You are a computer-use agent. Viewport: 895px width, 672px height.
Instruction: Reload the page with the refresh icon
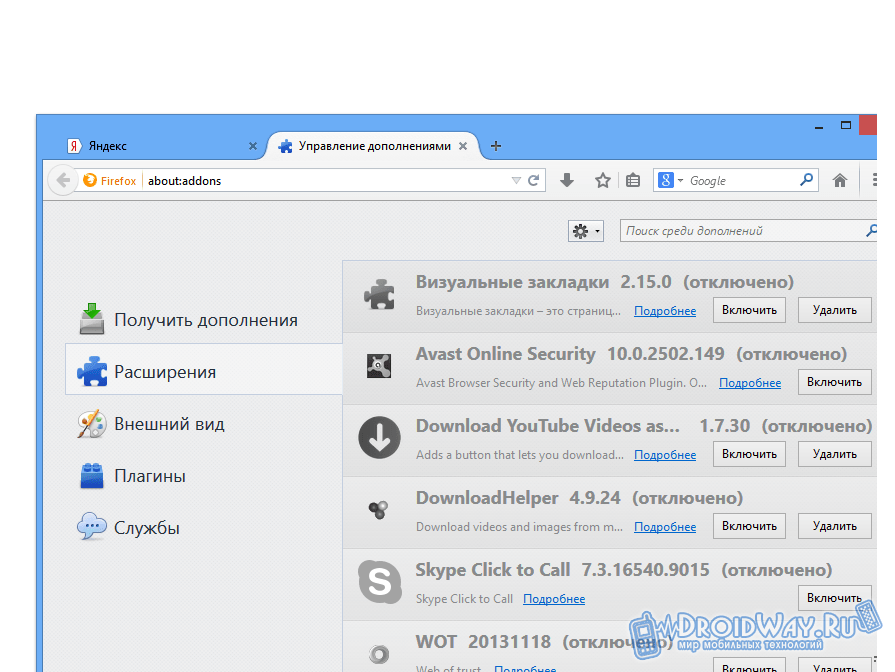coord(534,180)
